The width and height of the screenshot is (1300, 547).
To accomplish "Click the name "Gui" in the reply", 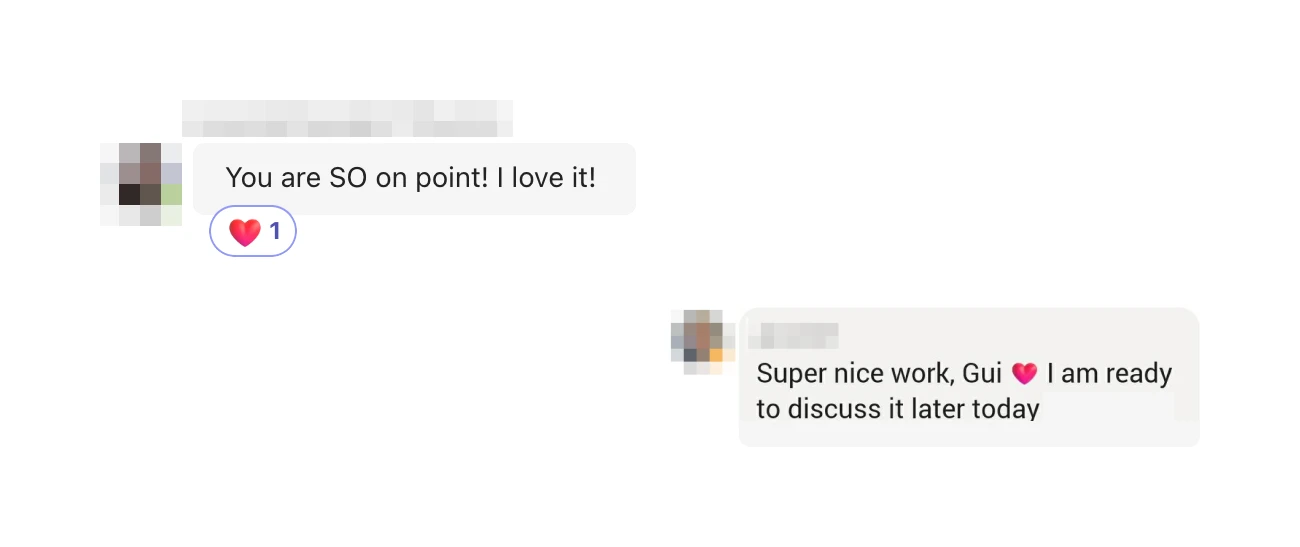I will click(x=982, y=374).
